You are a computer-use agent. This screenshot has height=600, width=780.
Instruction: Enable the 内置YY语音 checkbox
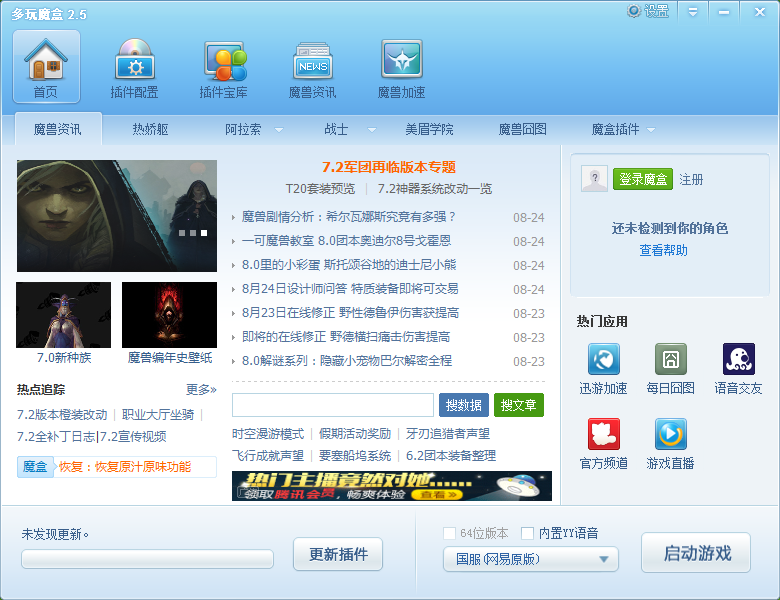point(527,533)
